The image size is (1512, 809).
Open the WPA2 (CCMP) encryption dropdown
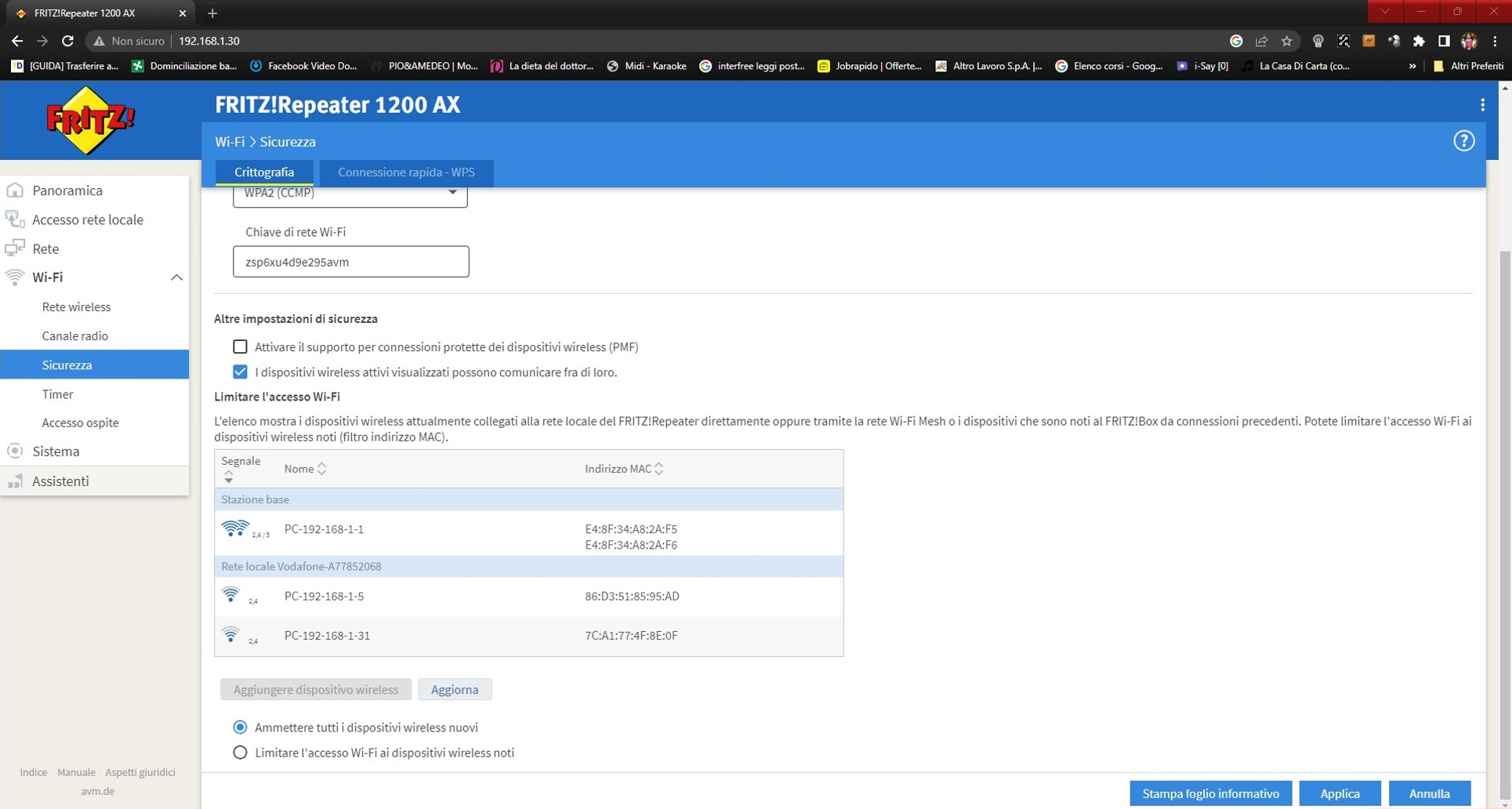click(350, 196)
